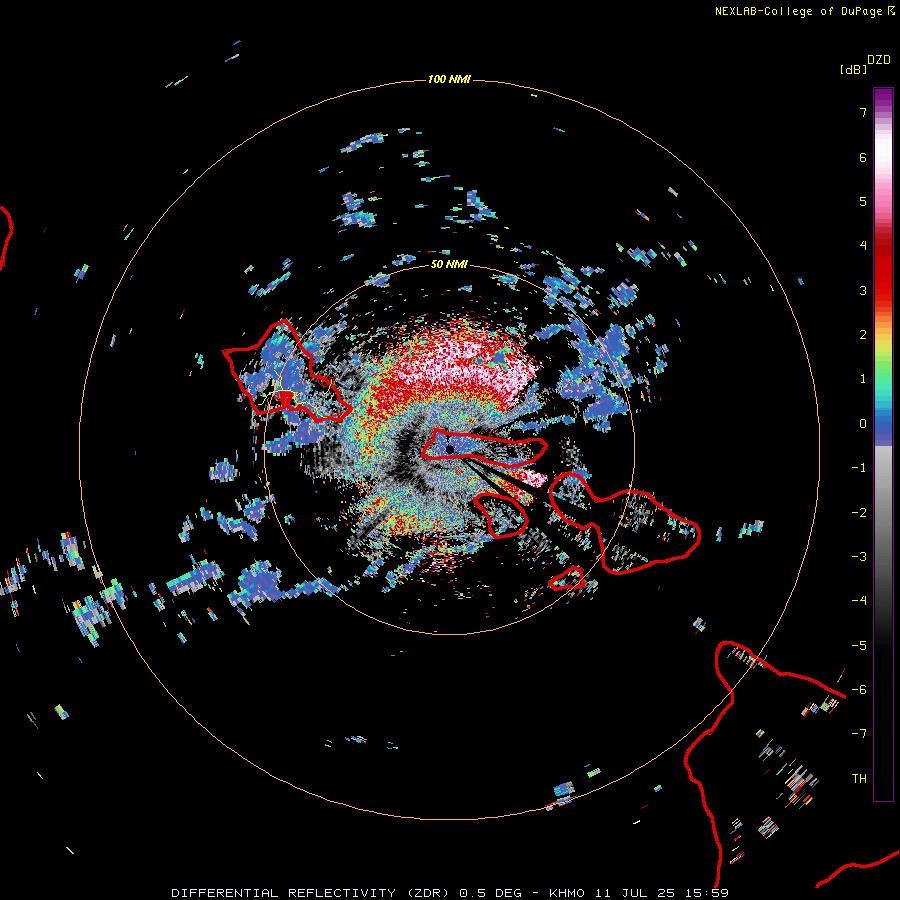Click the 3 dB label on the color scale
This screenshot has height=900, width=900.
[863, 290]
